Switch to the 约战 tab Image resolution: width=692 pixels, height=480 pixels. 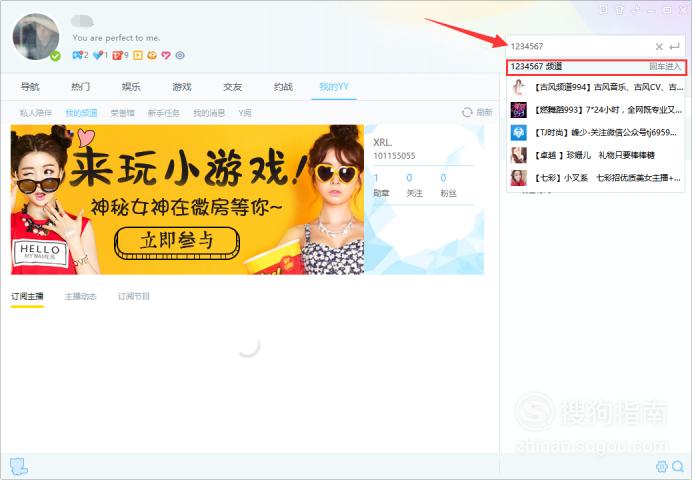click(283, 86)
